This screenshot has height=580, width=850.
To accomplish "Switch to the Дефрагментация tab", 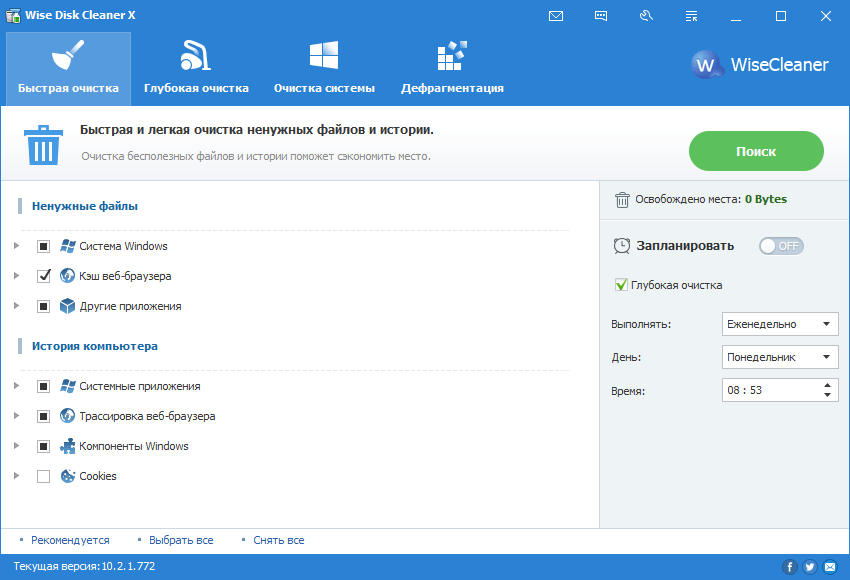I will (452, 69).
